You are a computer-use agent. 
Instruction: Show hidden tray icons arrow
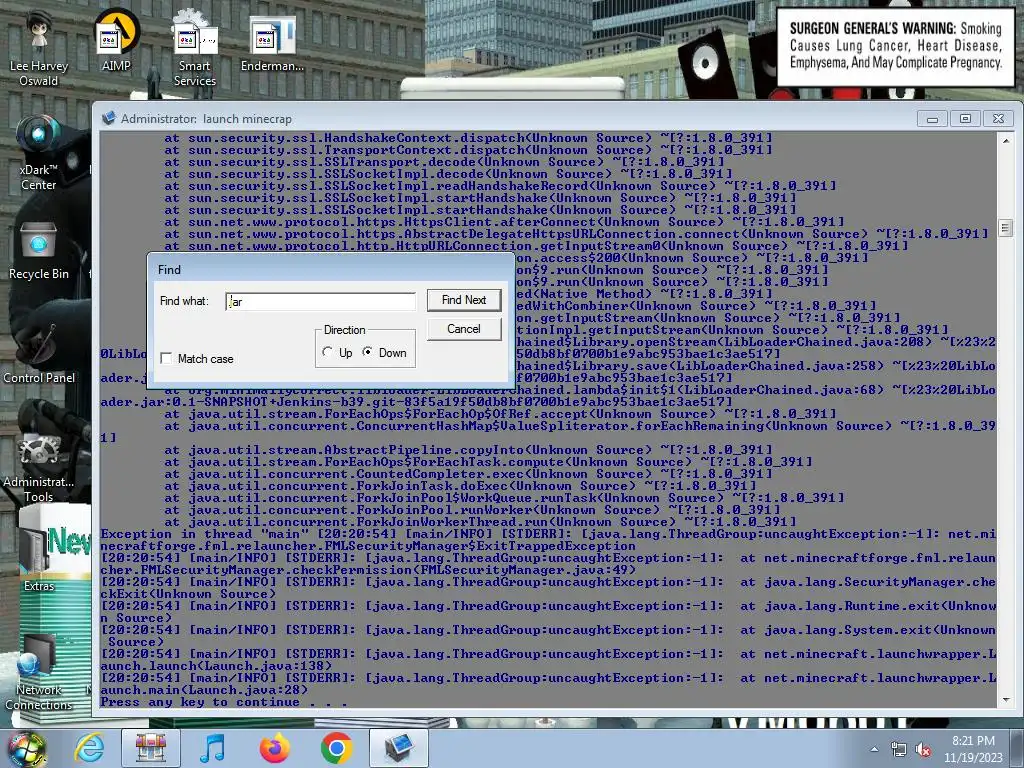point(874,750)
